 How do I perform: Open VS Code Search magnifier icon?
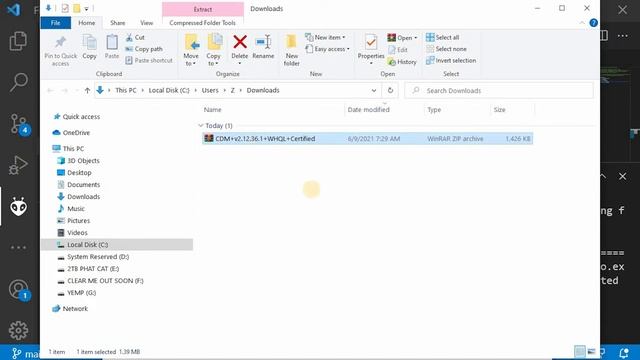(x=18, y=82)
